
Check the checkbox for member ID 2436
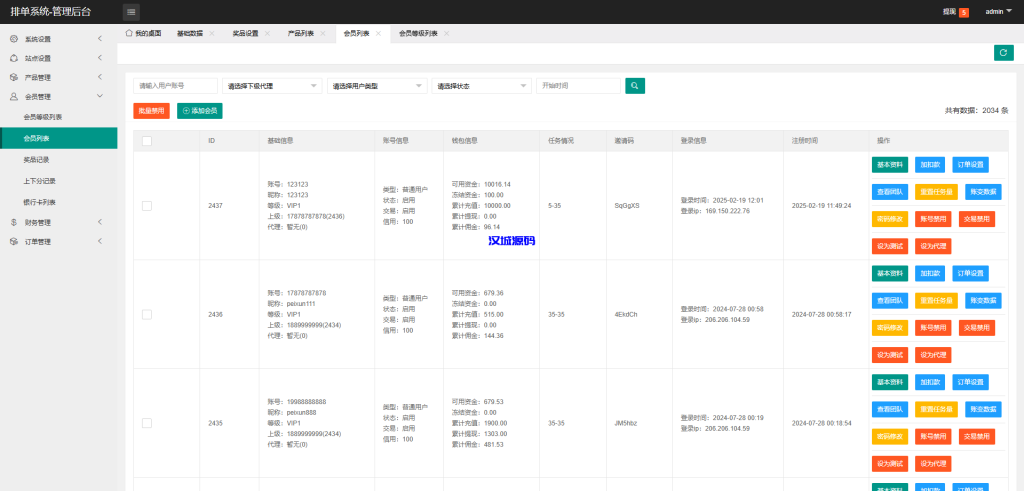pos(147,314)
